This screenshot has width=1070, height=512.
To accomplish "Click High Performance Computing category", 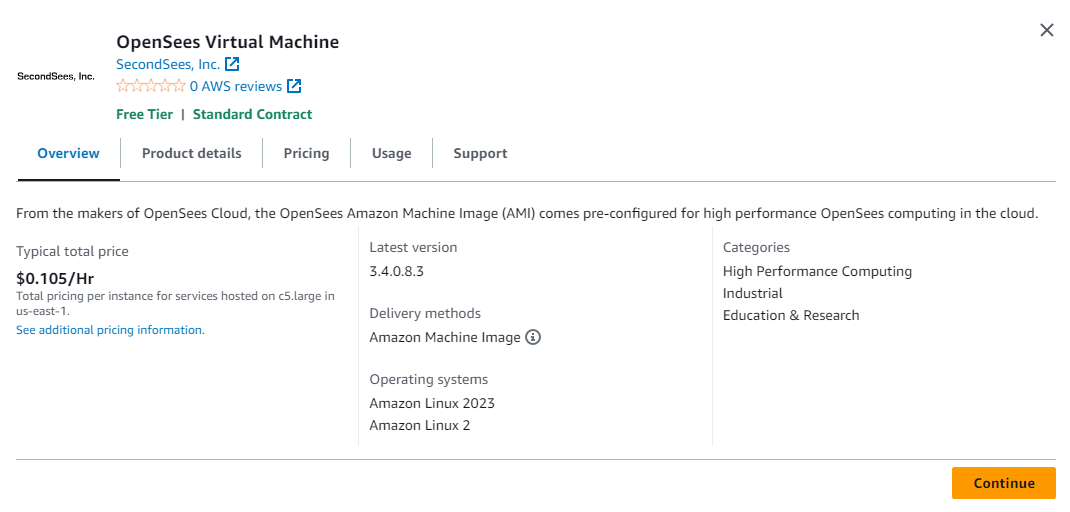I will point(818,271).
